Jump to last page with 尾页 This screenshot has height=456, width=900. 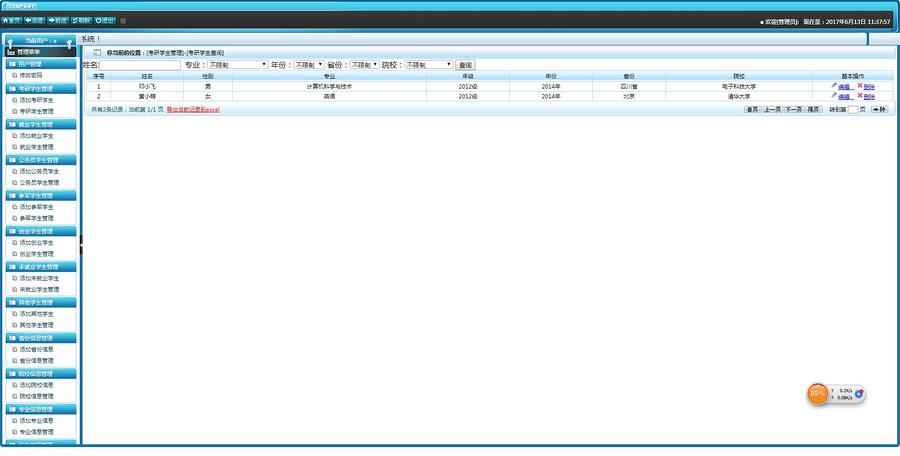click(813, 109)
